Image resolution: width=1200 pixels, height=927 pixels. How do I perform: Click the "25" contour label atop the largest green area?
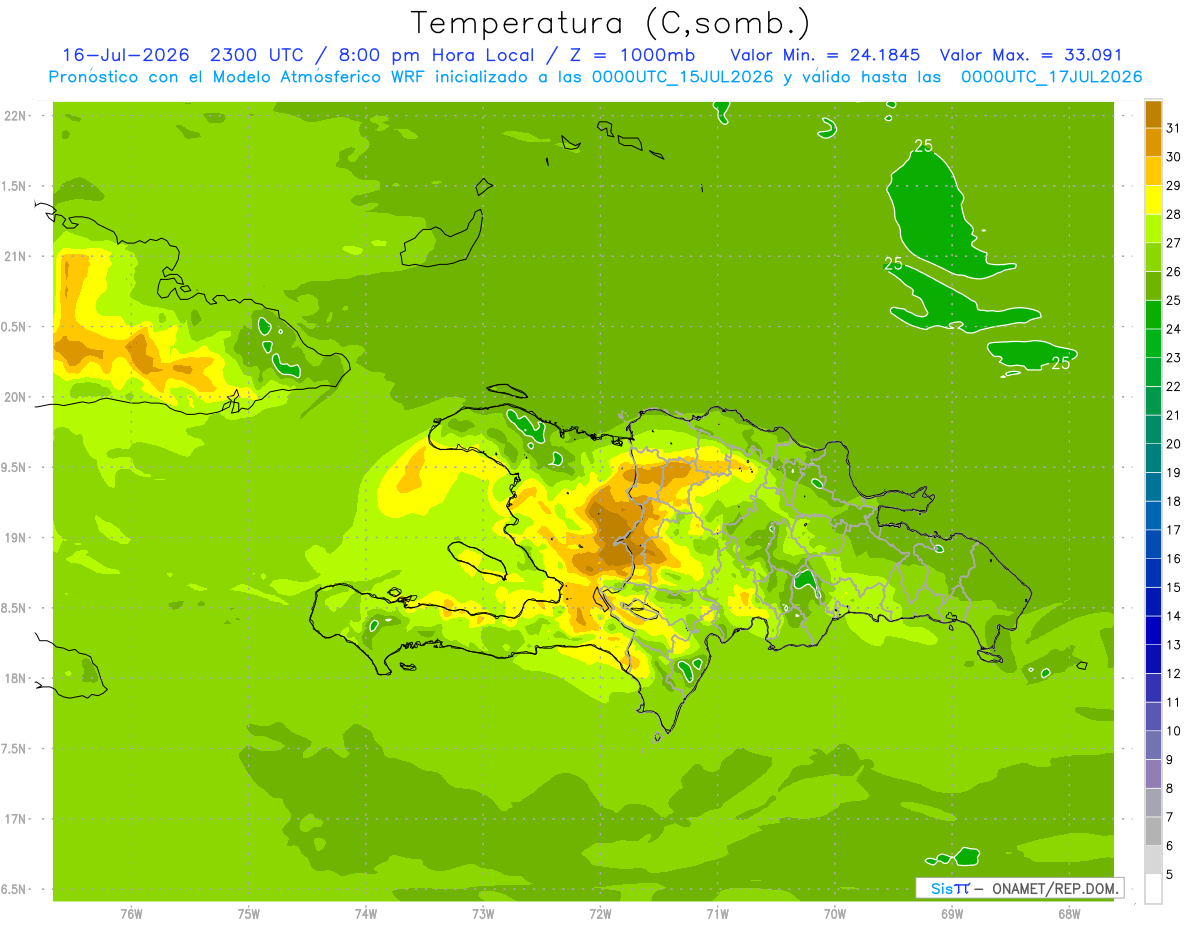click(923, 146)
